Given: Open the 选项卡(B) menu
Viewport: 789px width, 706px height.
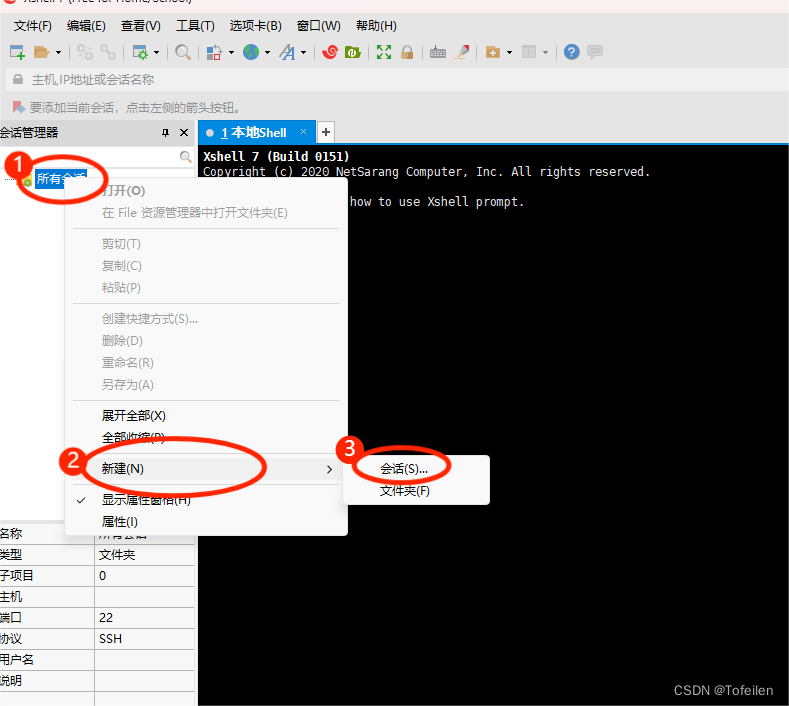Looking at the screenshot, I should (x=256, y=26).
